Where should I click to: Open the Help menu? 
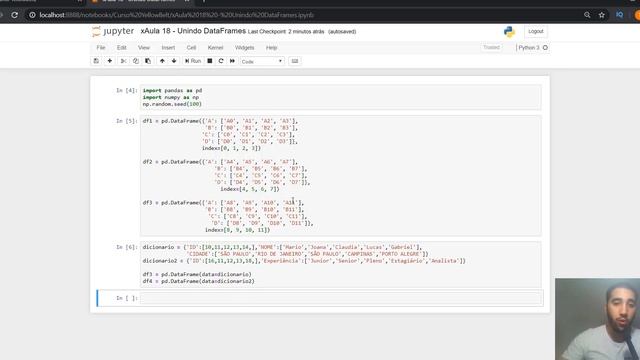[271, 48]
